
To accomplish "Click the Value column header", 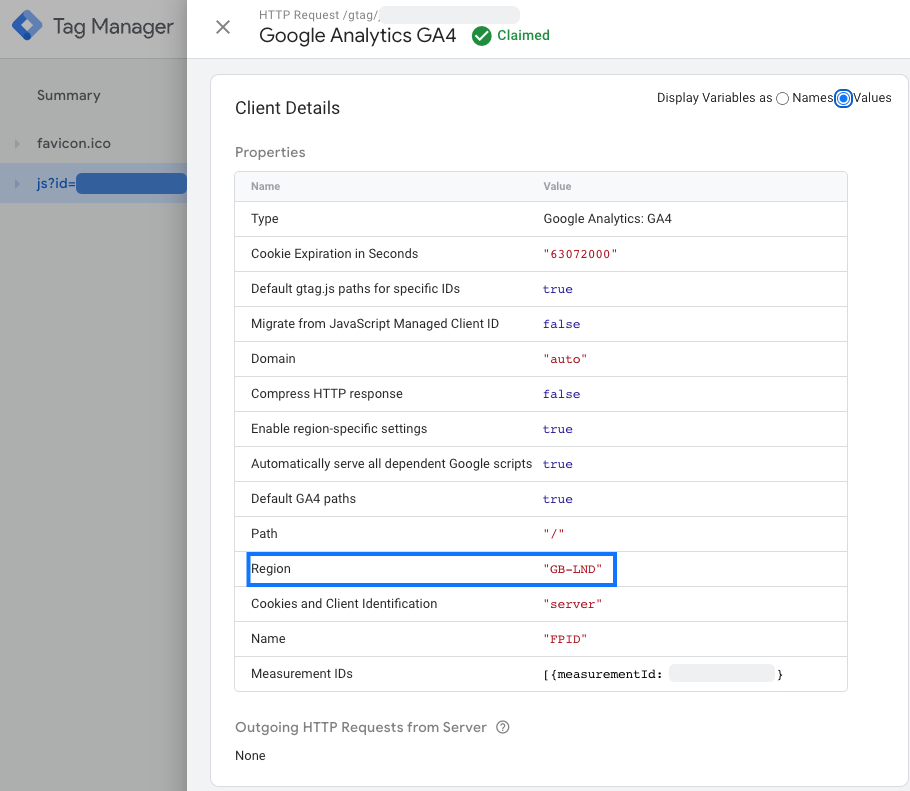I will (557, 187).
